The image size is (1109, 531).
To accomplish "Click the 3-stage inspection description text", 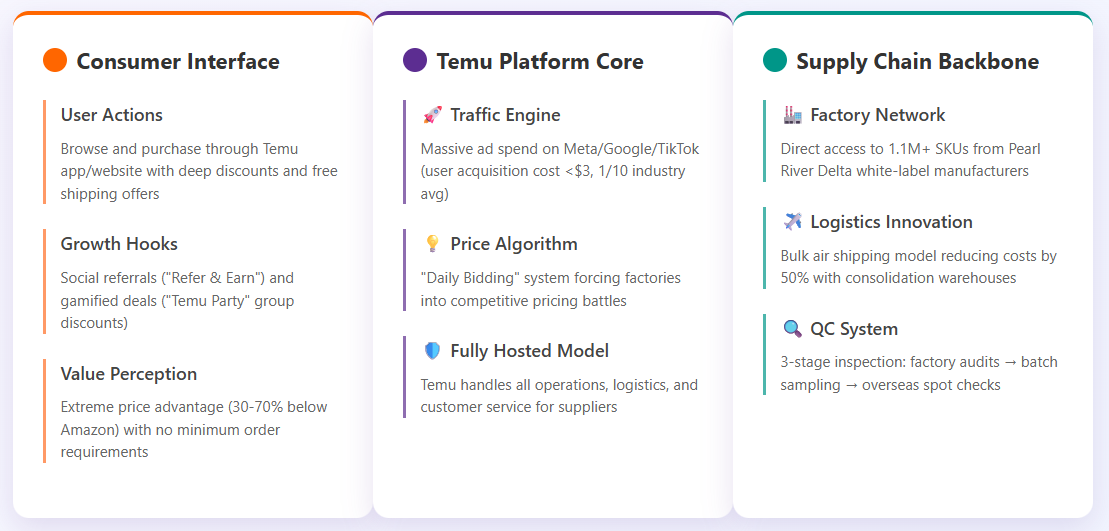I will coord(918,373).
